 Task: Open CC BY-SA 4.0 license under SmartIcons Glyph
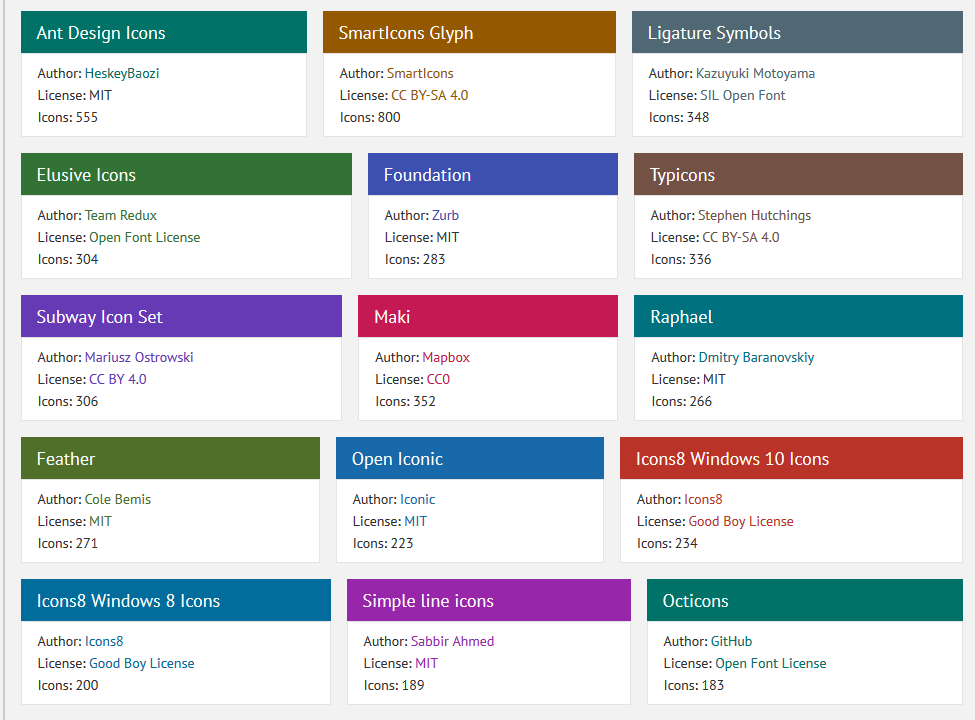[430, 95]
